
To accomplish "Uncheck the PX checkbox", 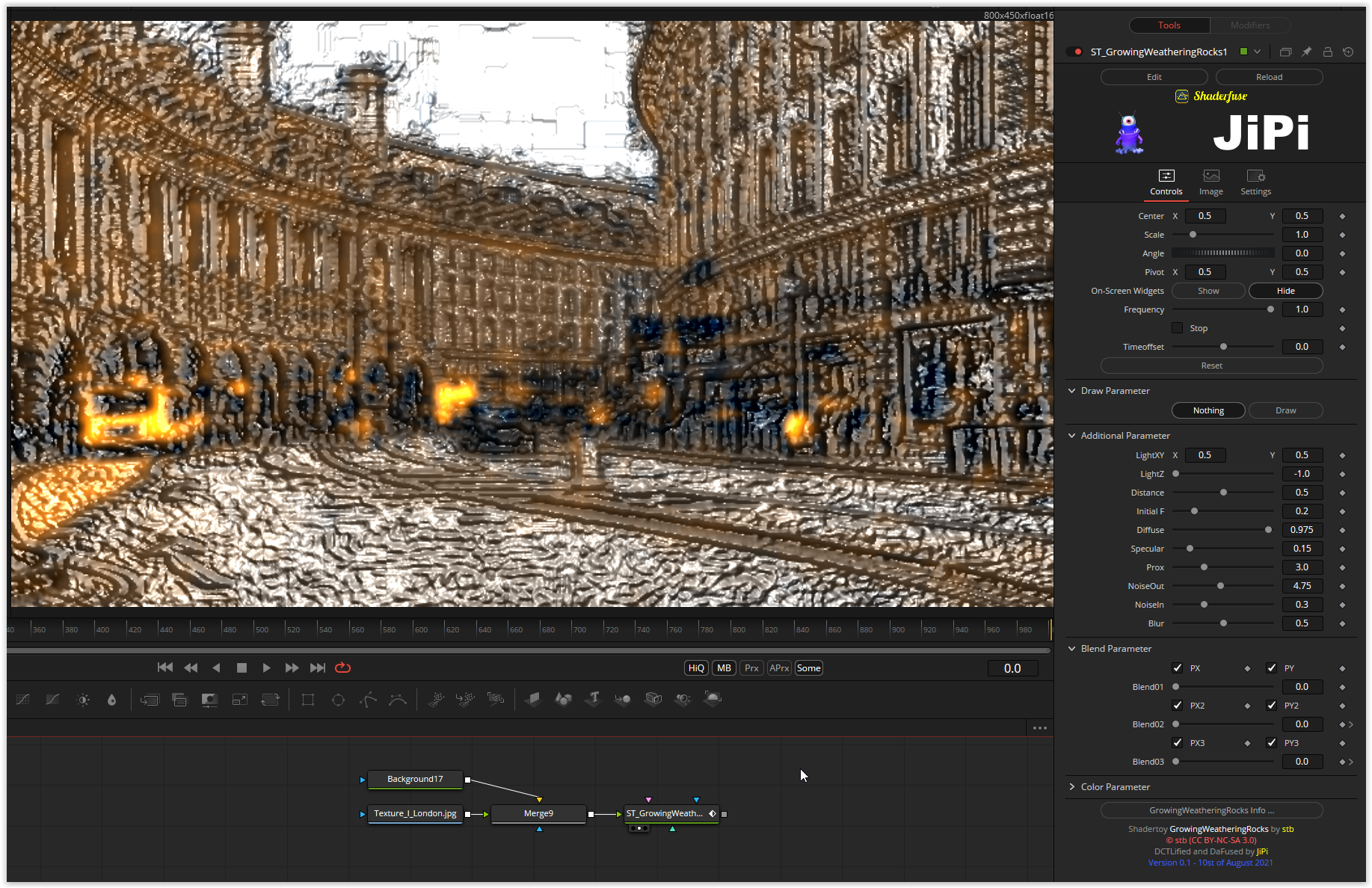I will coord(1178,668).
